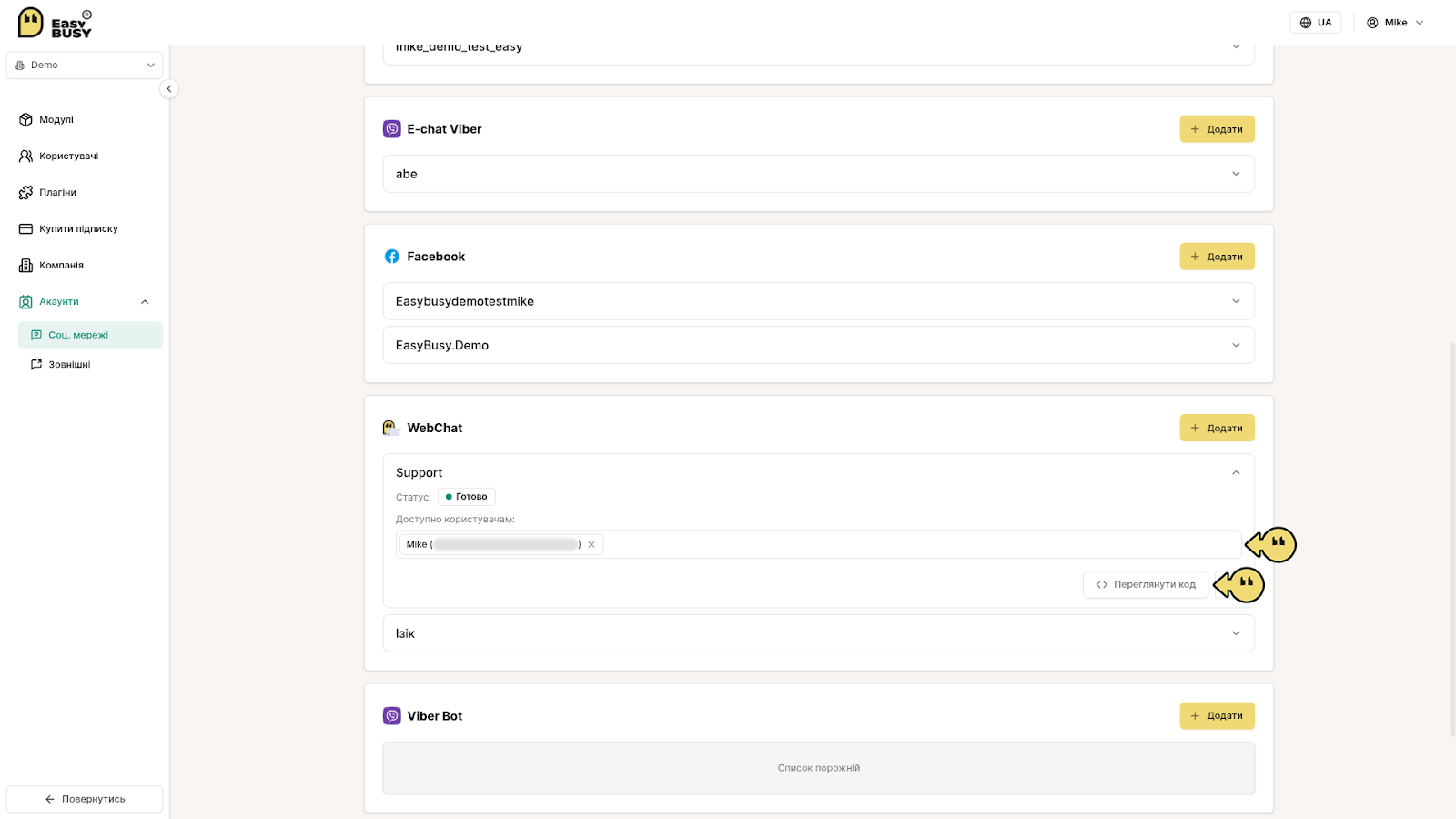Image resolution: width=1456 pixels, height=819 pixels.
Task: Click the Support account title
Action: coord(419,472)
